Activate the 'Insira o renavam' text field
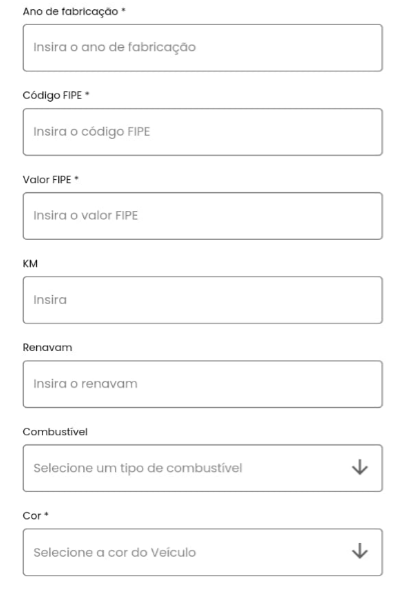 pos(203,384)
